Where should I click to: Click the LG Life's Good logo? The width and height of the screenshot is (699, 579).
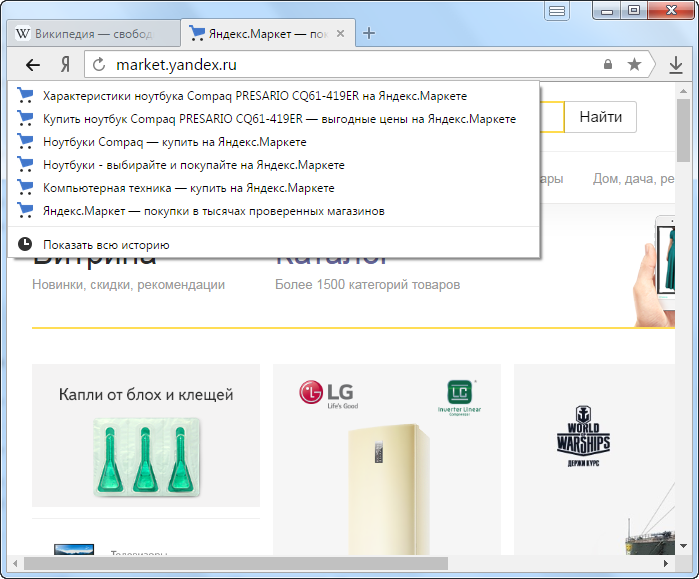pos(329,394)
